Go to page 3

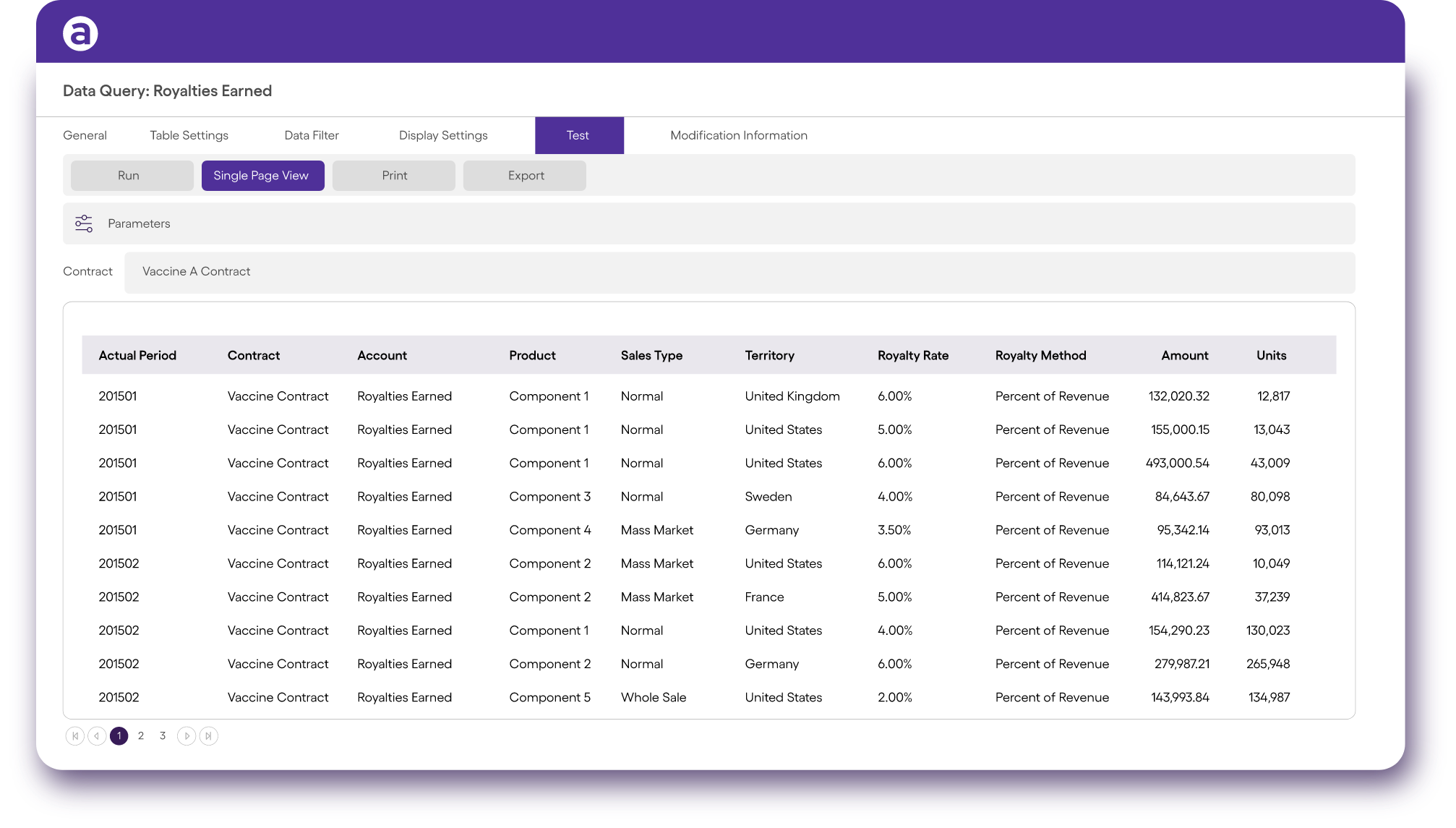pos(163,736)
